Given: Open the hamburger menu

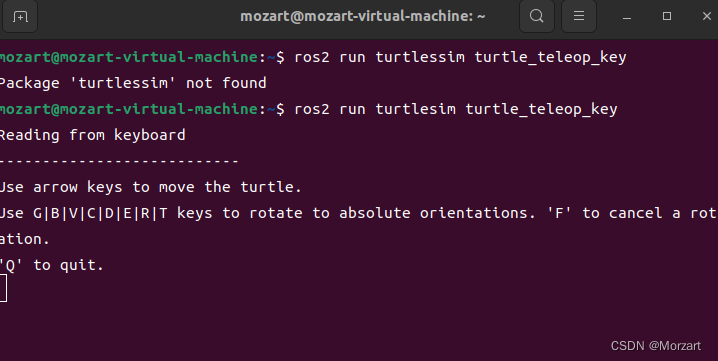Looking at the screenshot, I should pyautogui.click(x=579, y=16).
